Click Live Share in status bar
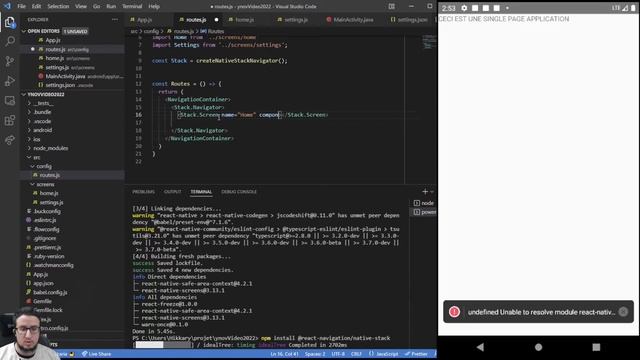 [96, 354]
